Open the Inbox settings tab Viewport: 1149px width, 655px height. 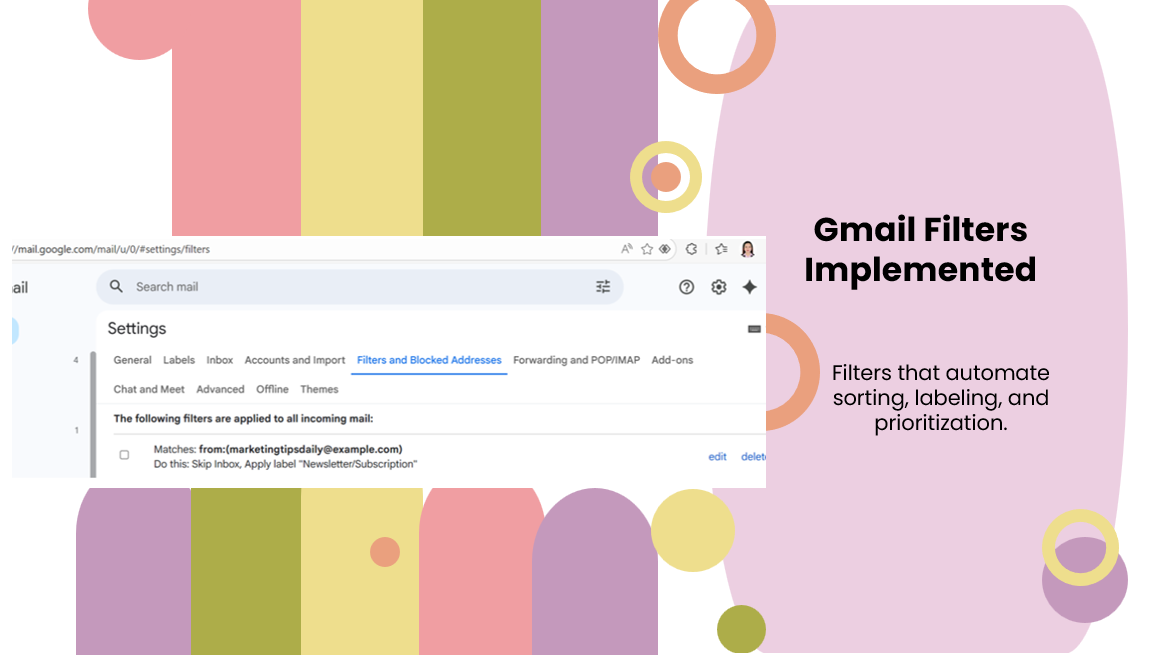219,360
